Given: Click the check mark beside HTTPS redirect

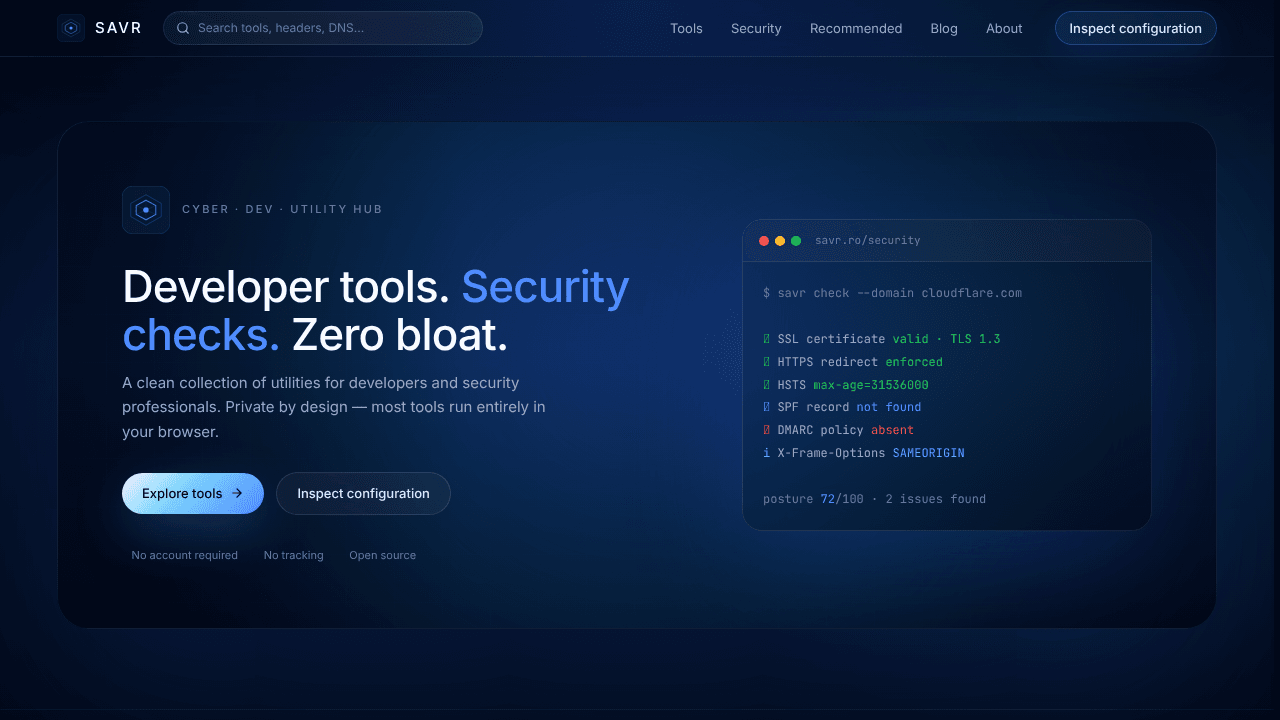Looking at the screenshot, I should (767, 362).
